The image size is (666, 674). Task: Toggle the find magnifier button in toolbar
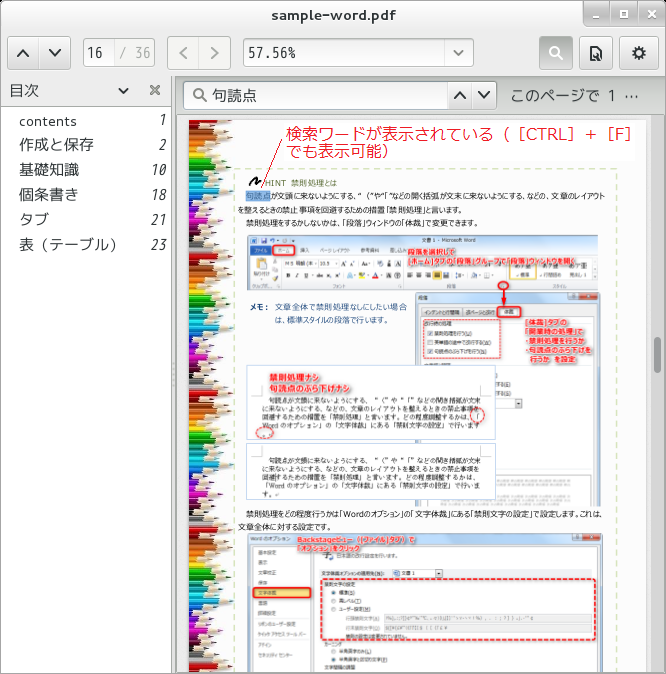click(557, 52)
